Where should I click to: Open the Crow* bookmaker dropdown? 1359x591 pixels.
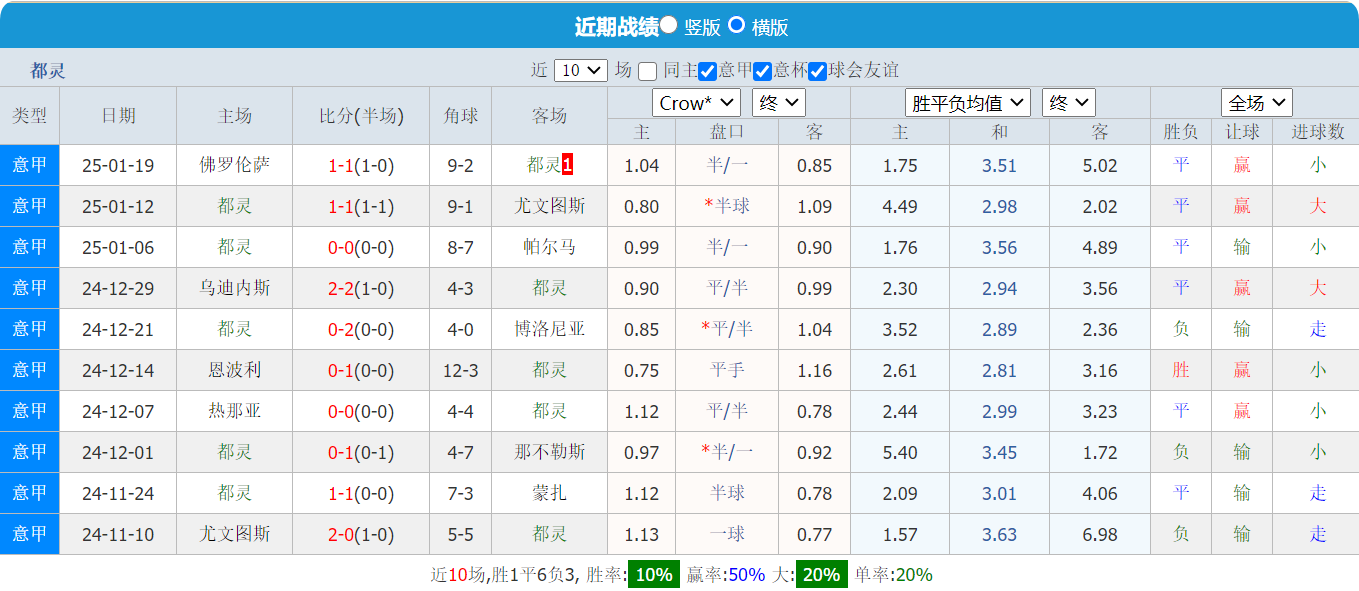coord(696,102)
